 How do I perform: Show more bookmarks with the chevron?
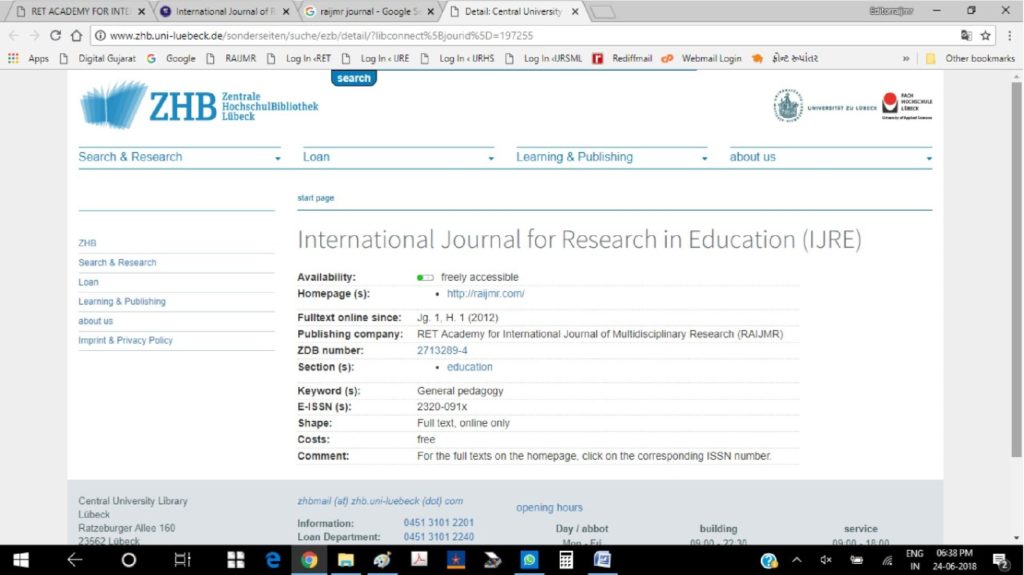(906, 58)
